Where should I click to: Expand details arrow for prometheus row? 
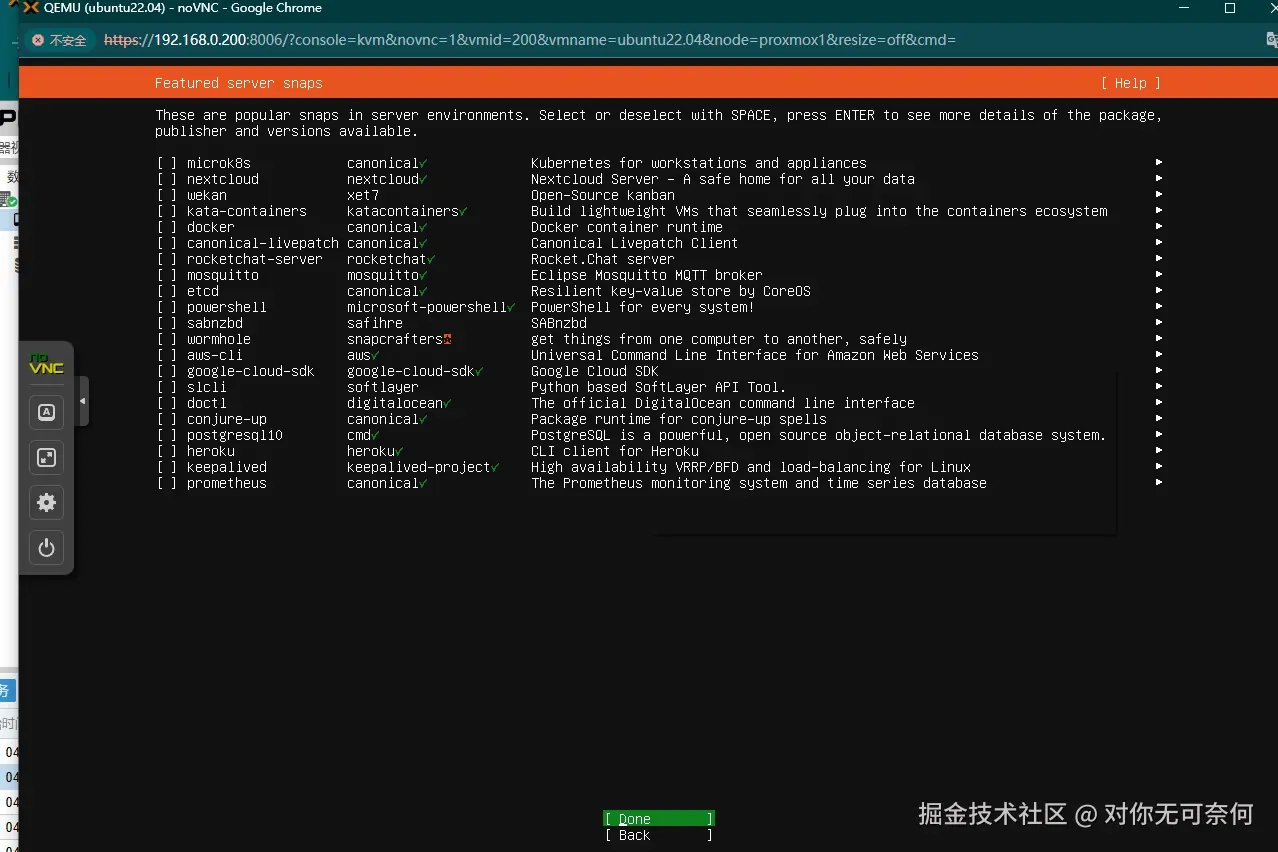coord(1159,482)
